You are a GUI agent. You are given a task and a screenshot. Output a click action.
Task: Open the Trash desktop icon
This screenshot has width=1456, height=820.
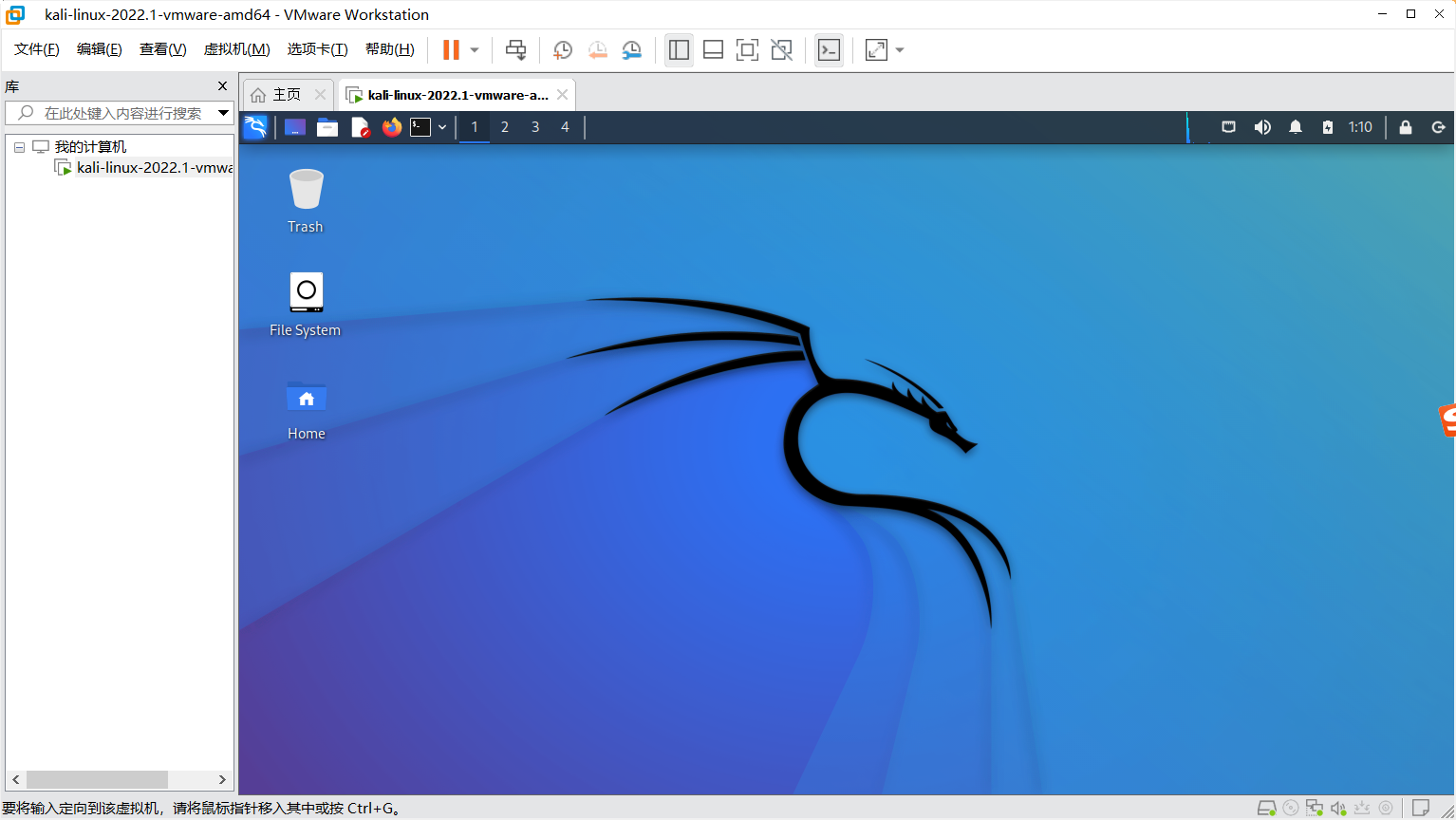[306, 201]
